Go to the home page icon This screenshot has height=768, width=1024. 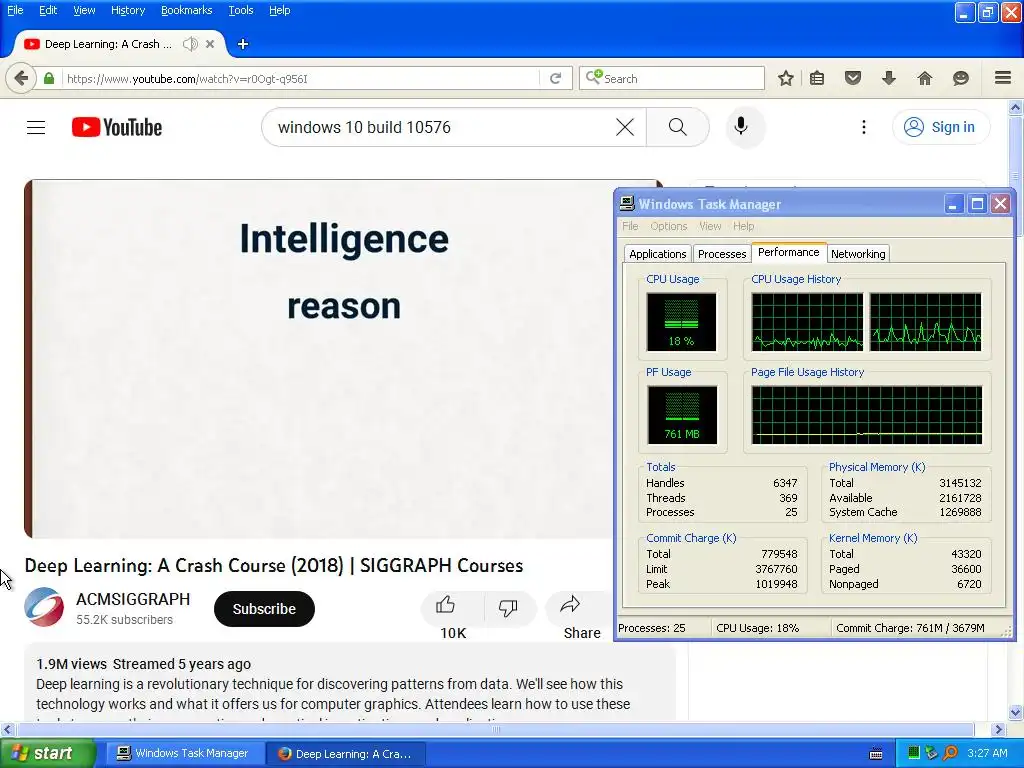click(x=925, y=78)
